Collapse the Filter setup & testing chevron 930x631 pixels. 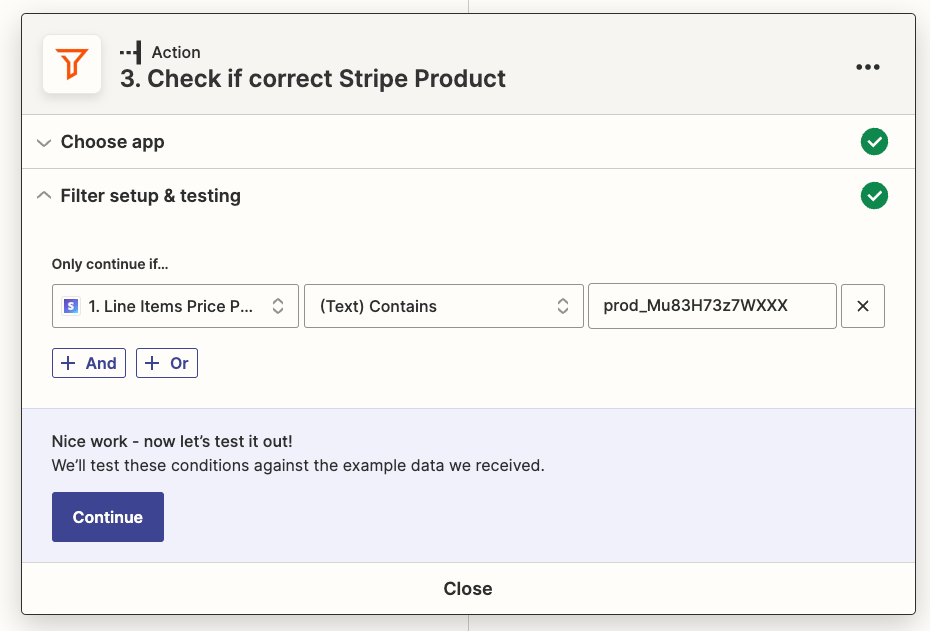(43, 196)
